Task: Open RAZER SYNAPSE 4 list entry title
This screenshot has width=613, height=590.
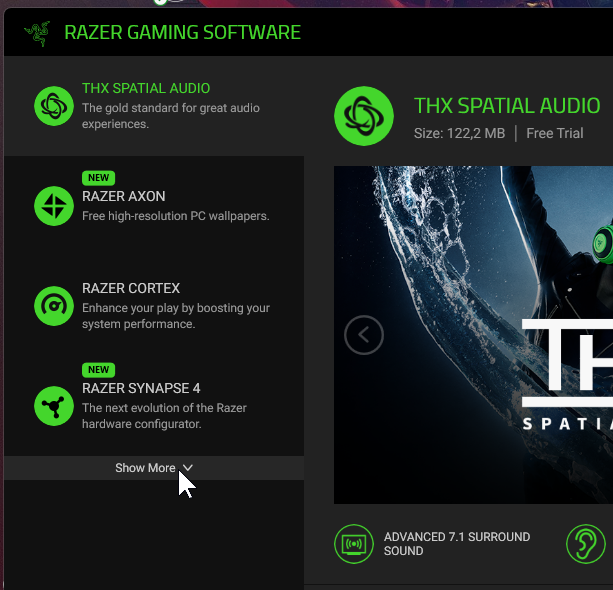Action: (141, 388)
